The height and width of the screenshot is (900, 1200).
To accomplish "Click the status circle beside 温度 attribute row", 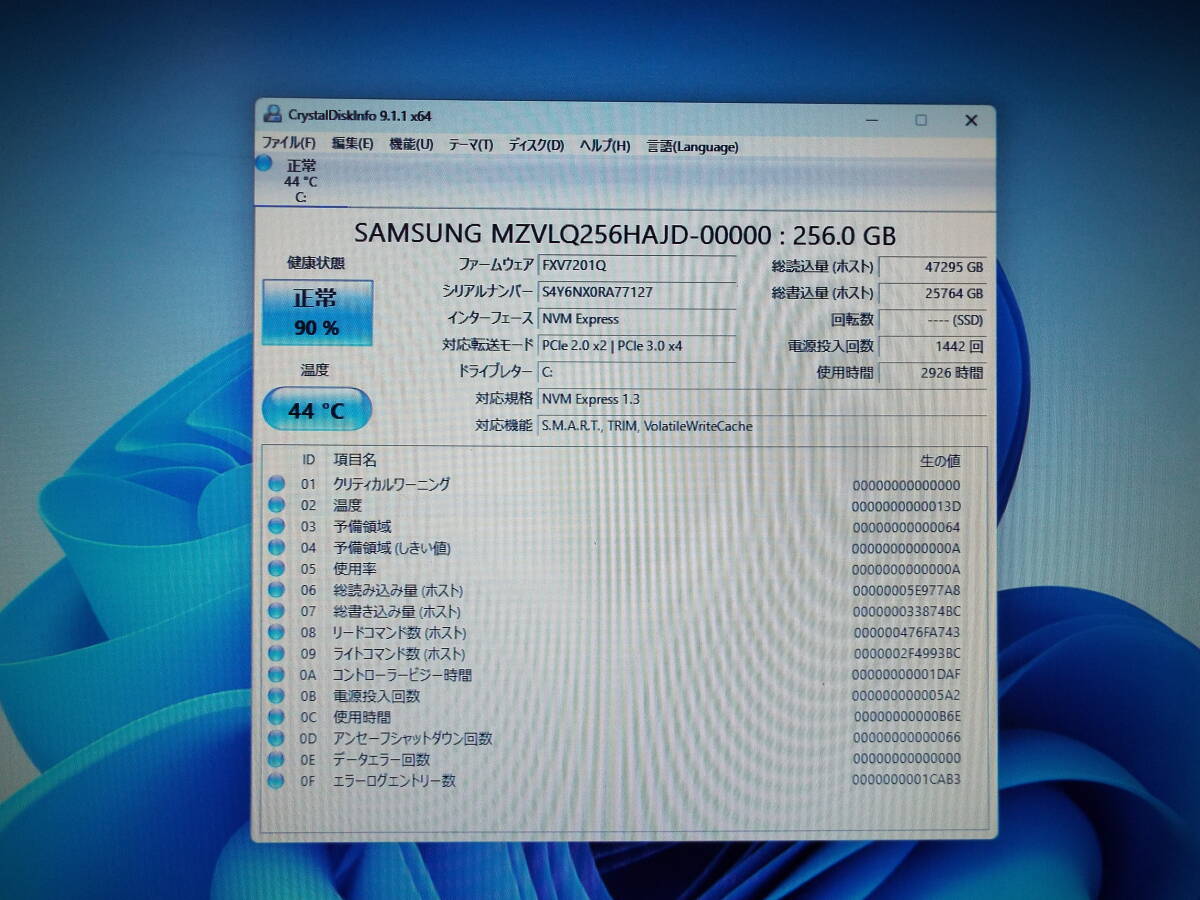I will point(276,506).
